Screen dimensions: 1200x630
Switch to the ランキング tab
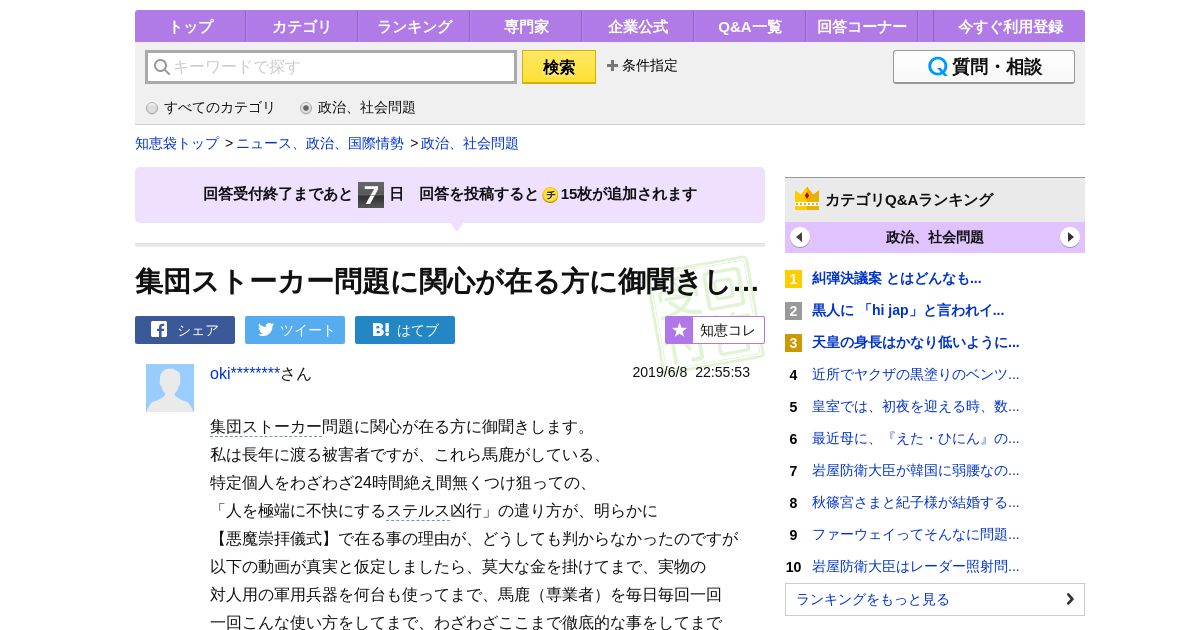(413, 27)
